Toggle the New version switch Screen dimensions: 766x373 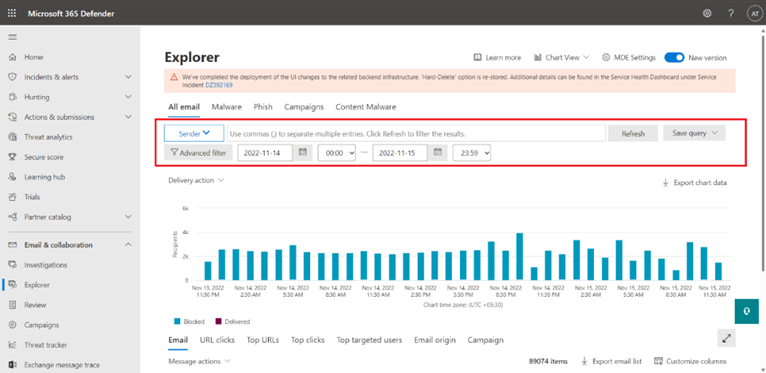tap(674, 58)
